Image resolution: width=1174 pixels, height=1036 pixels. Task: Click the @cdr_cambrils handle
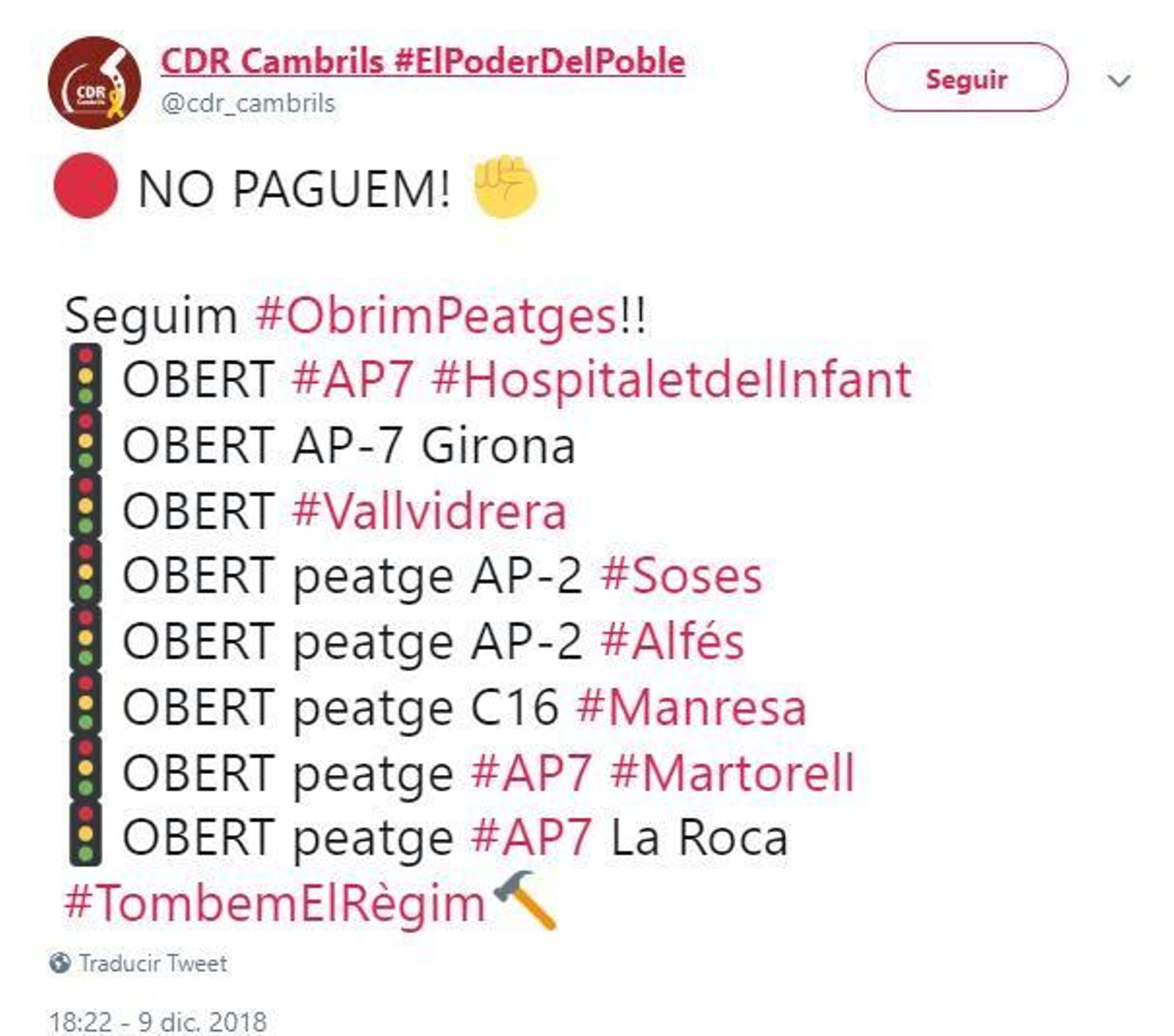point(248,103)
